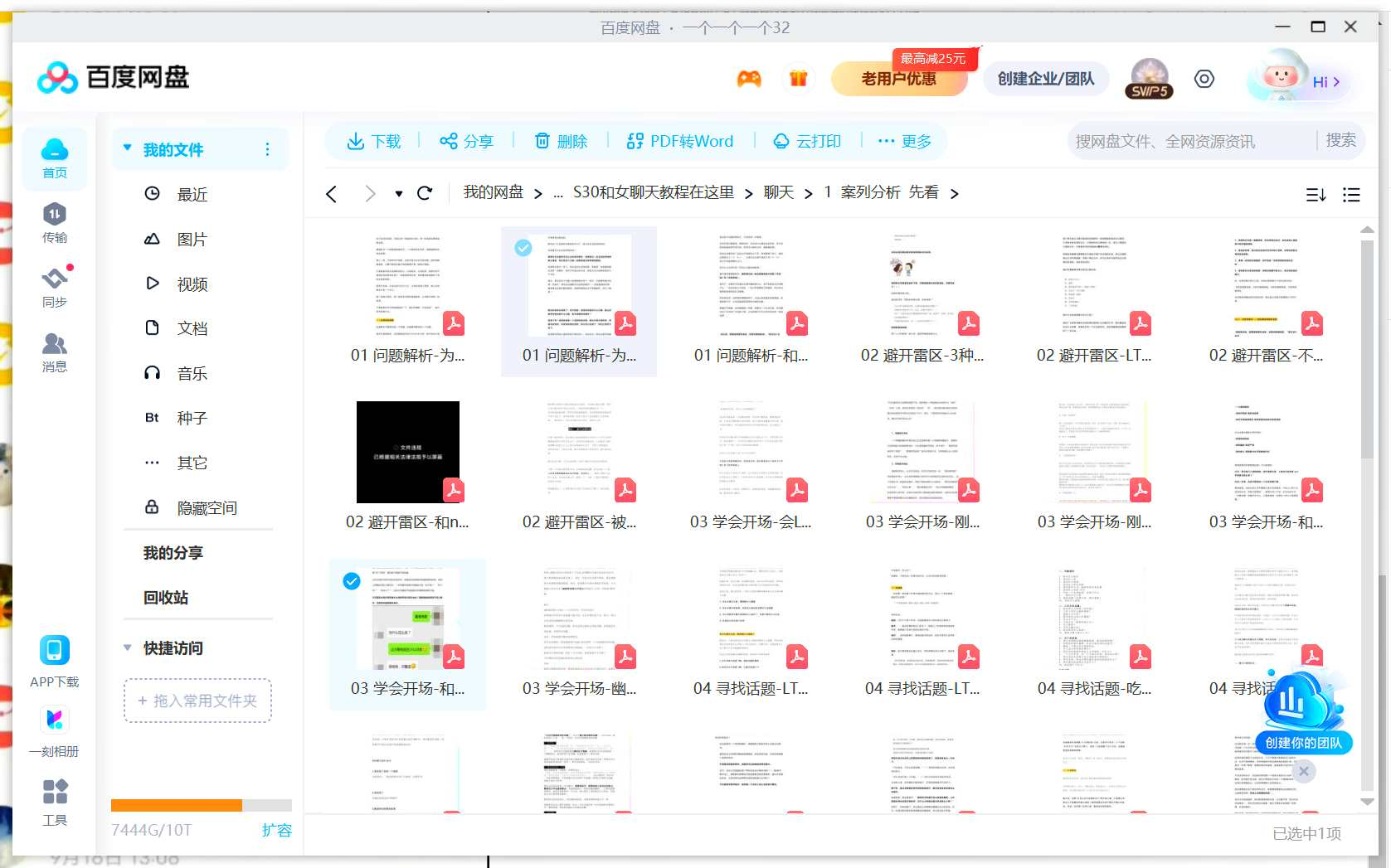Collapse the 我的文件 section
Screen dimensions: 1391x868
pos(126,148)
